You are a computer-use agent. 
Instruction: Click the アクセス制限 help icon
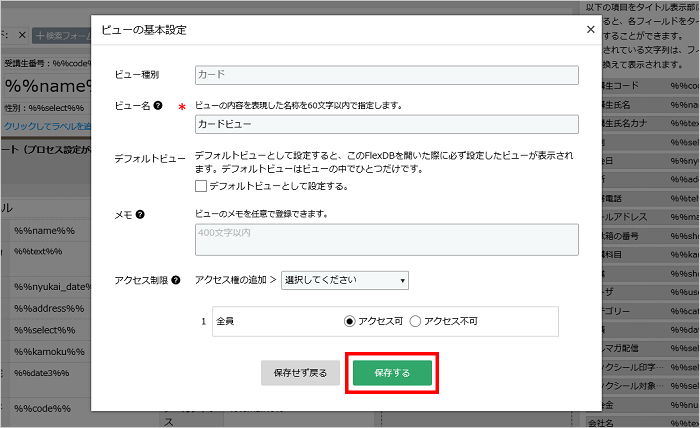[176, 280]
